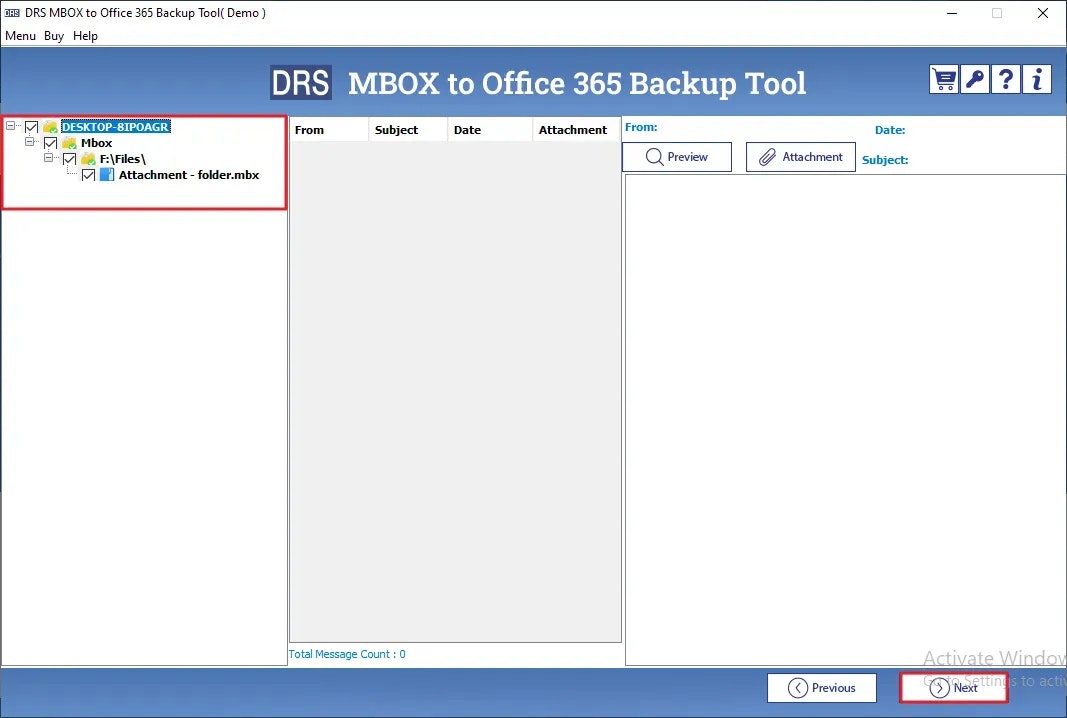The width and height of the screenshot is (1067, 718).
Task: Uncheck the DESKTOP-8IPOAGR checkbox
Action: click(31, 127)
